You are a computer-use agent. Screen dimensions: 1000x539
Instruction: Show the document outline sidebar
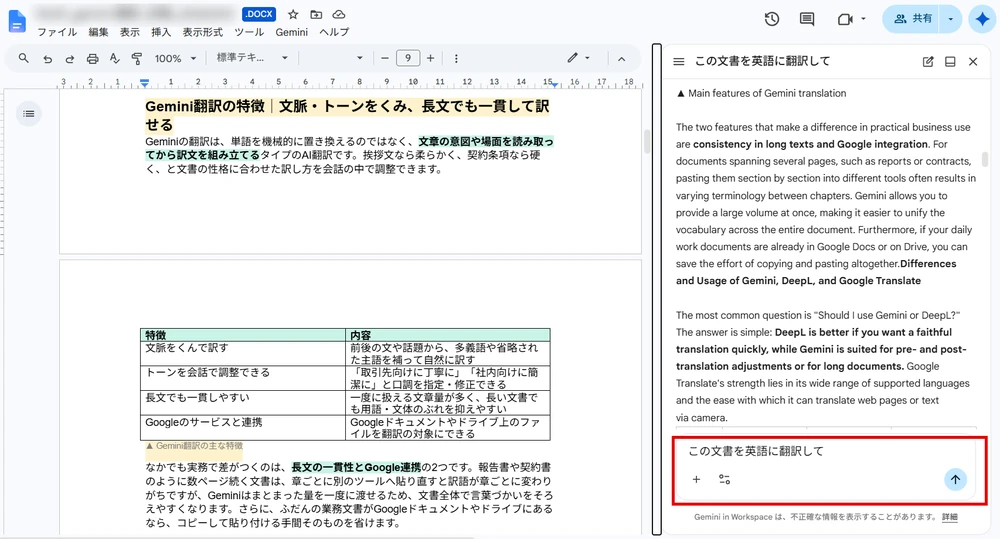[x=29, y=114]
